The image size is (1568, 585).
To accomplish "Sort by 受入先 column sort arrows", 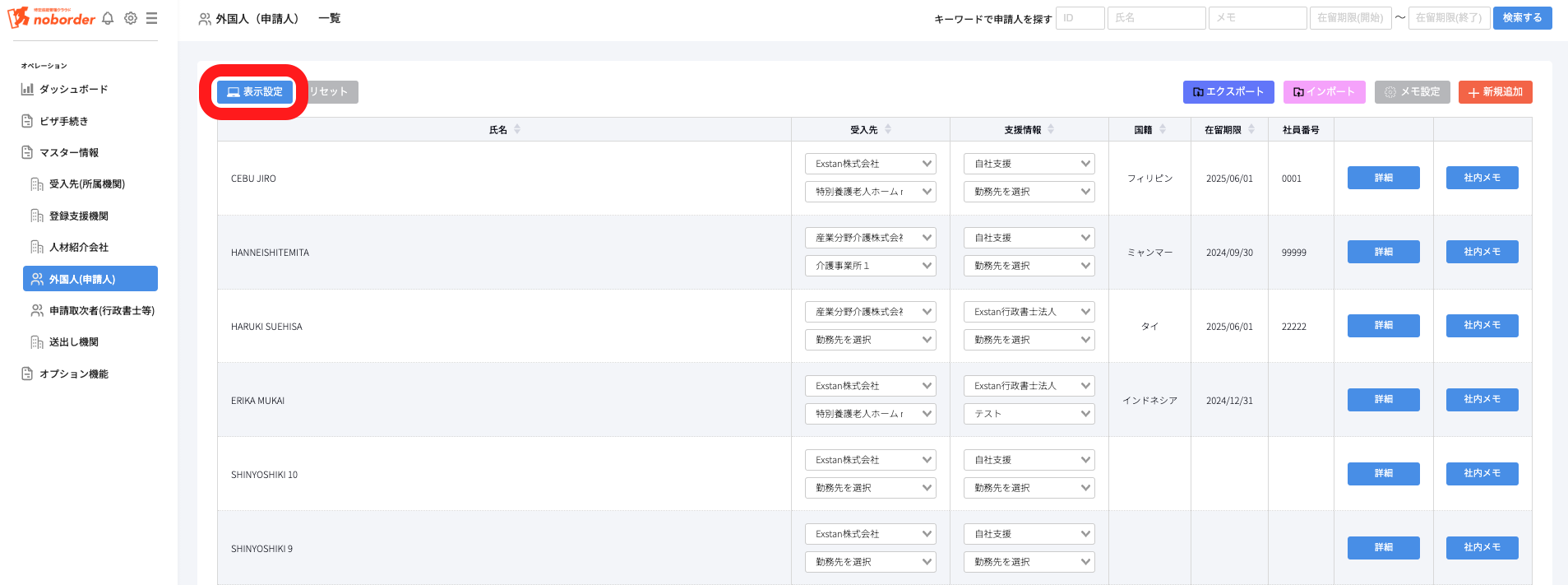I will tap(888, 129).
